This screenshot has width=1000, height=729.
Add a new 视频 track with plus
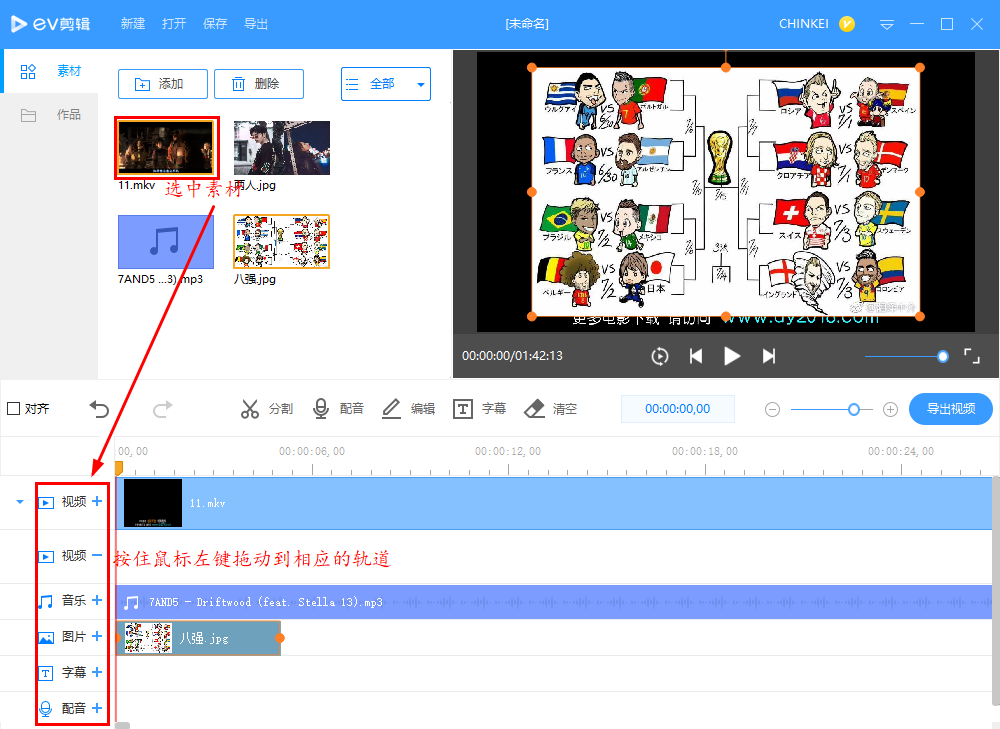click(97, 501)
